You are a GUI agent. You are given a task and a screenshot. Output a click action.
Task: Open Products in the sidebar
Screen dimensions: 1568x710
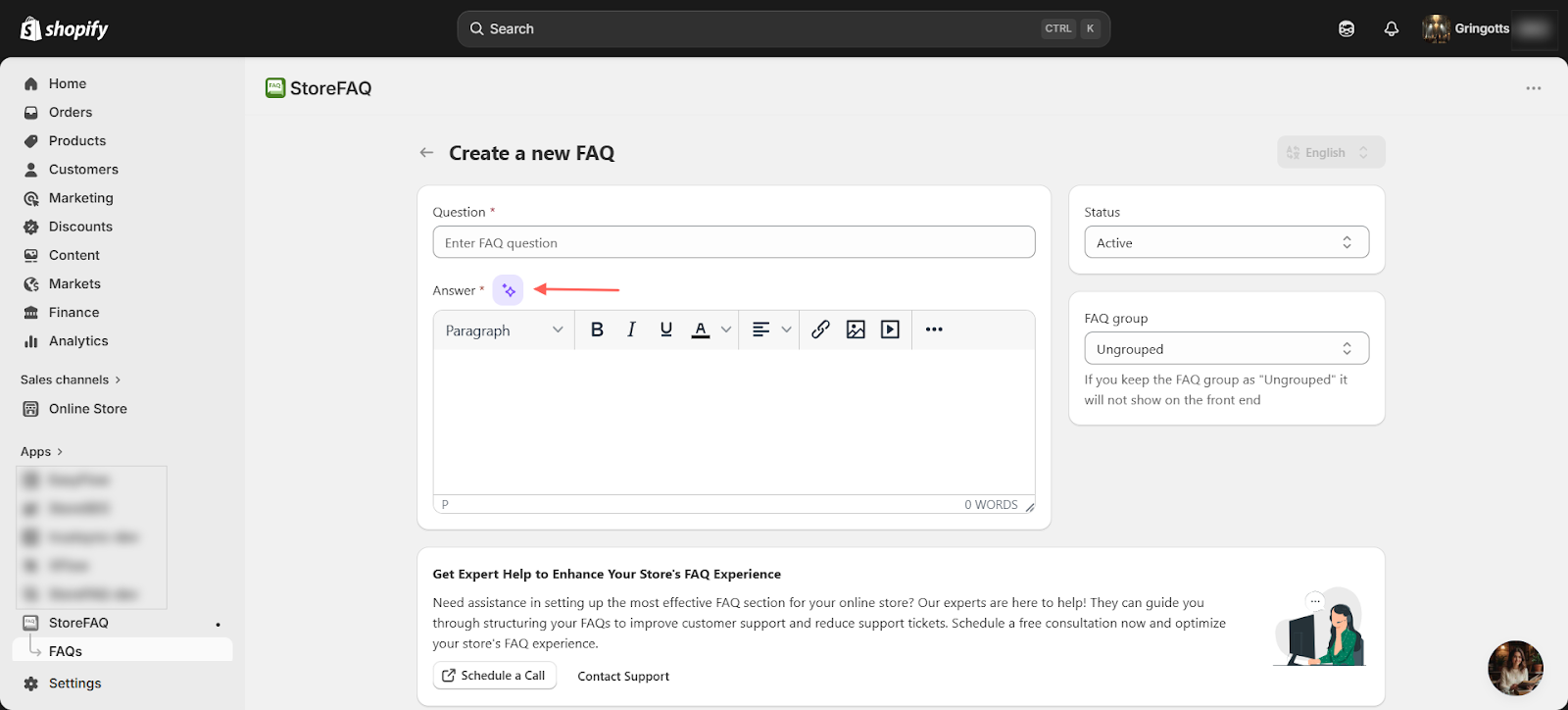click(77, 140)
